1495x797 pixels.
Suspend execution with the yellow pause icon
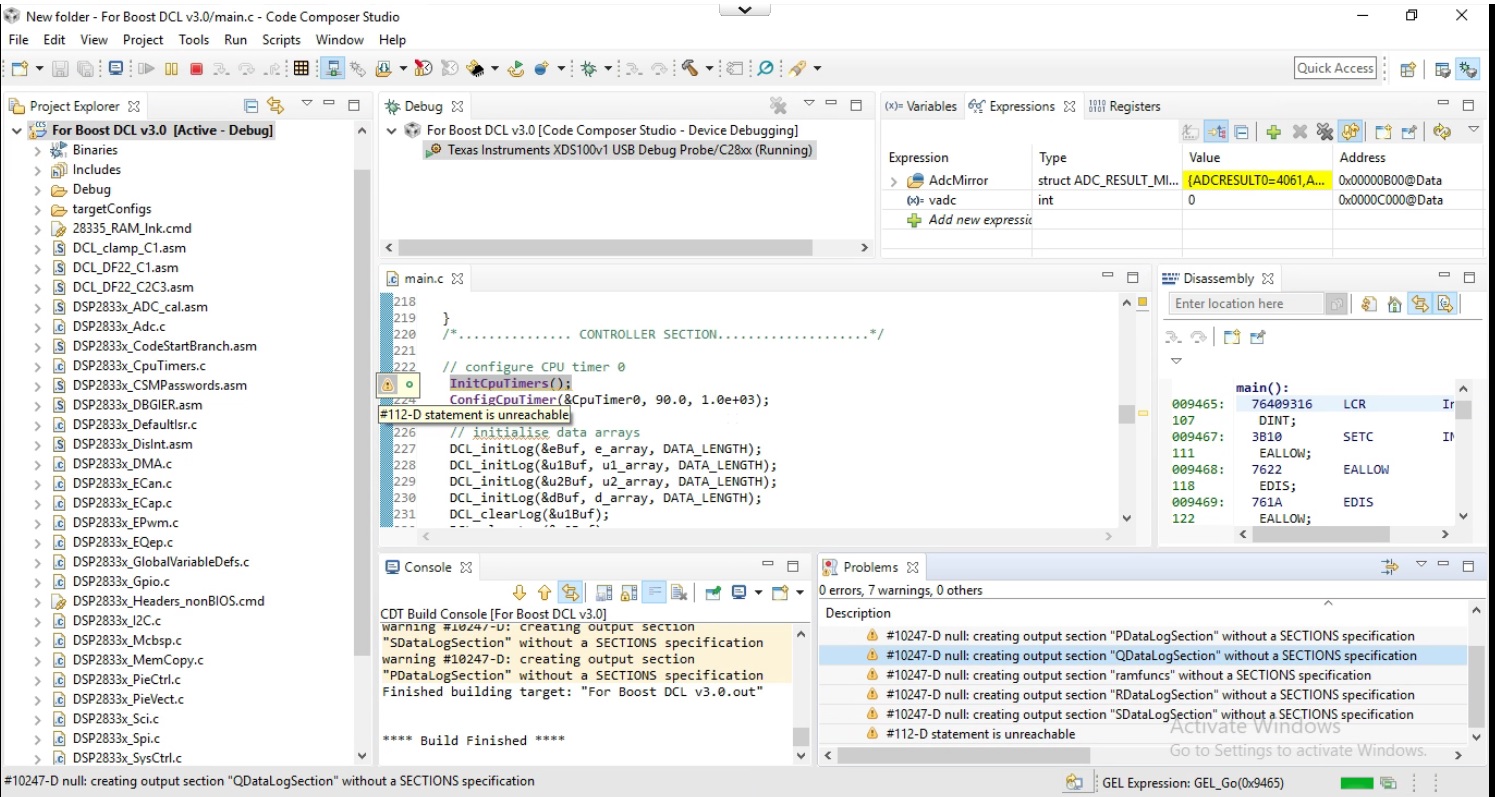click(x=171, y=69)
